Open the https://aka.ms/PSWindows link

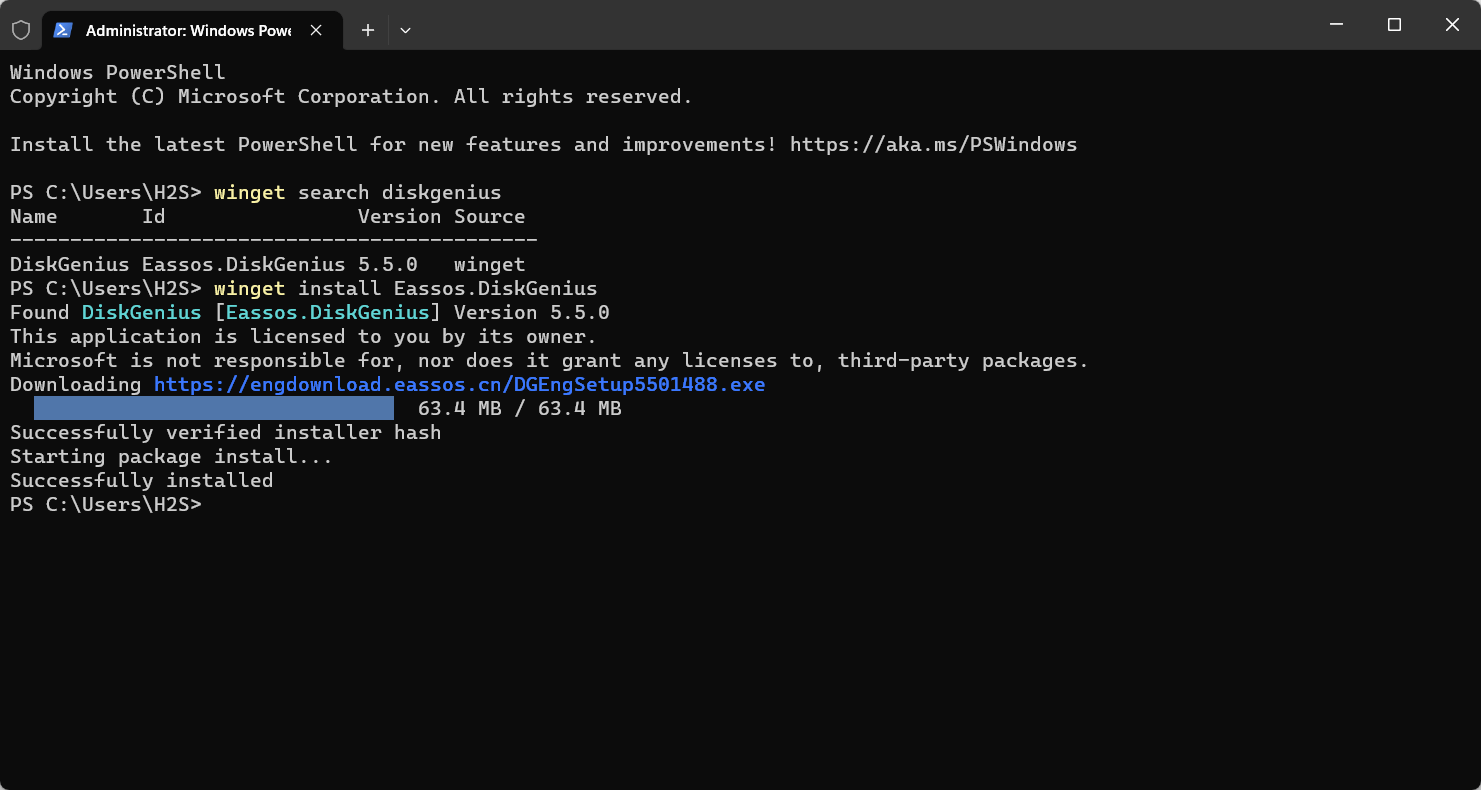[x=933, y=145]
